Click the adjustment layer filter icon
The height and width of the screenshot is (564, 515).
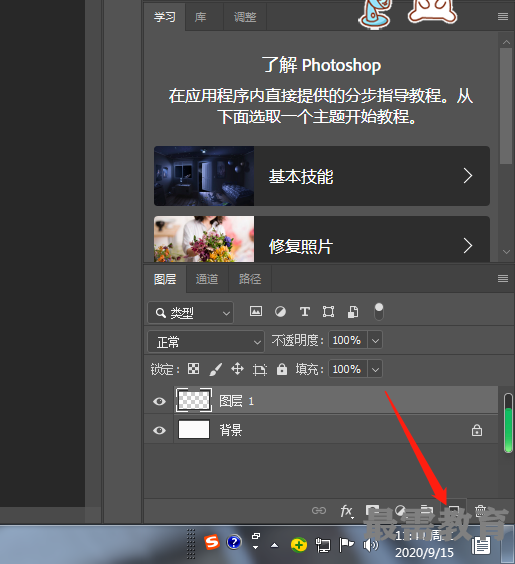point(280,311)
